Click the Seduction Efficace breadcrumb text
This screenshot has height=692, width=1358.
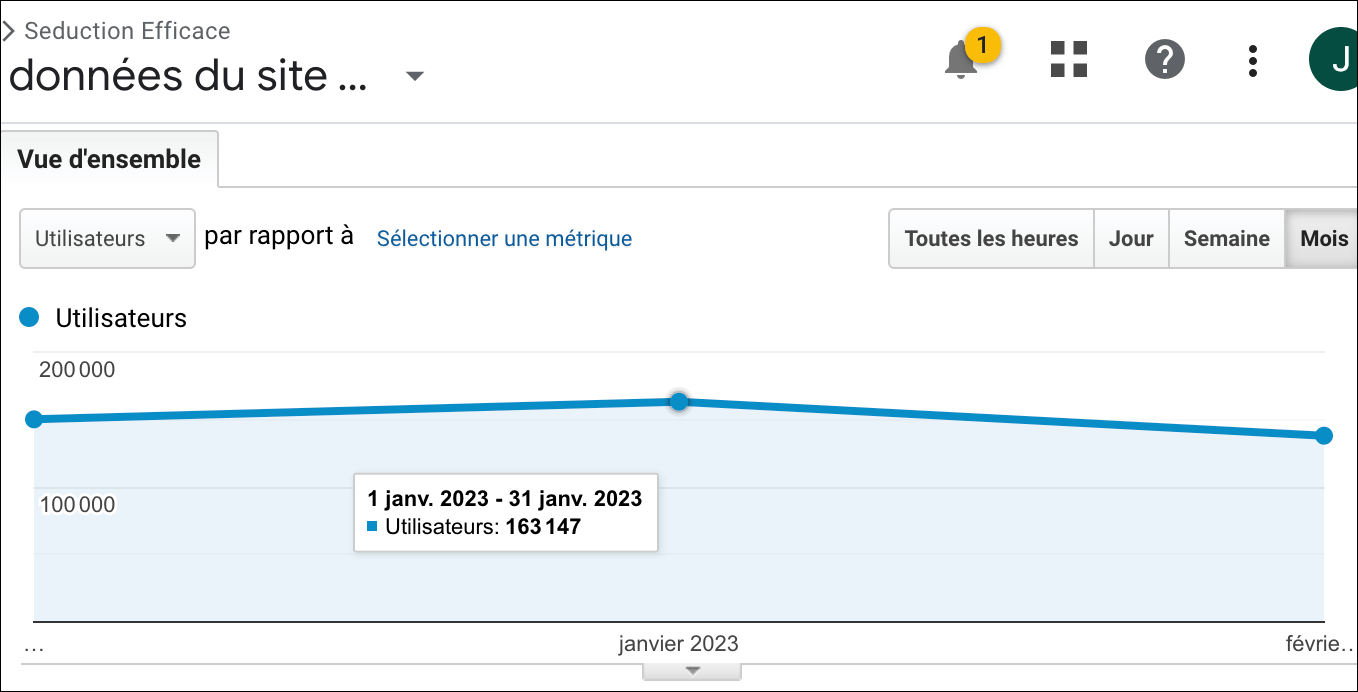127,31
